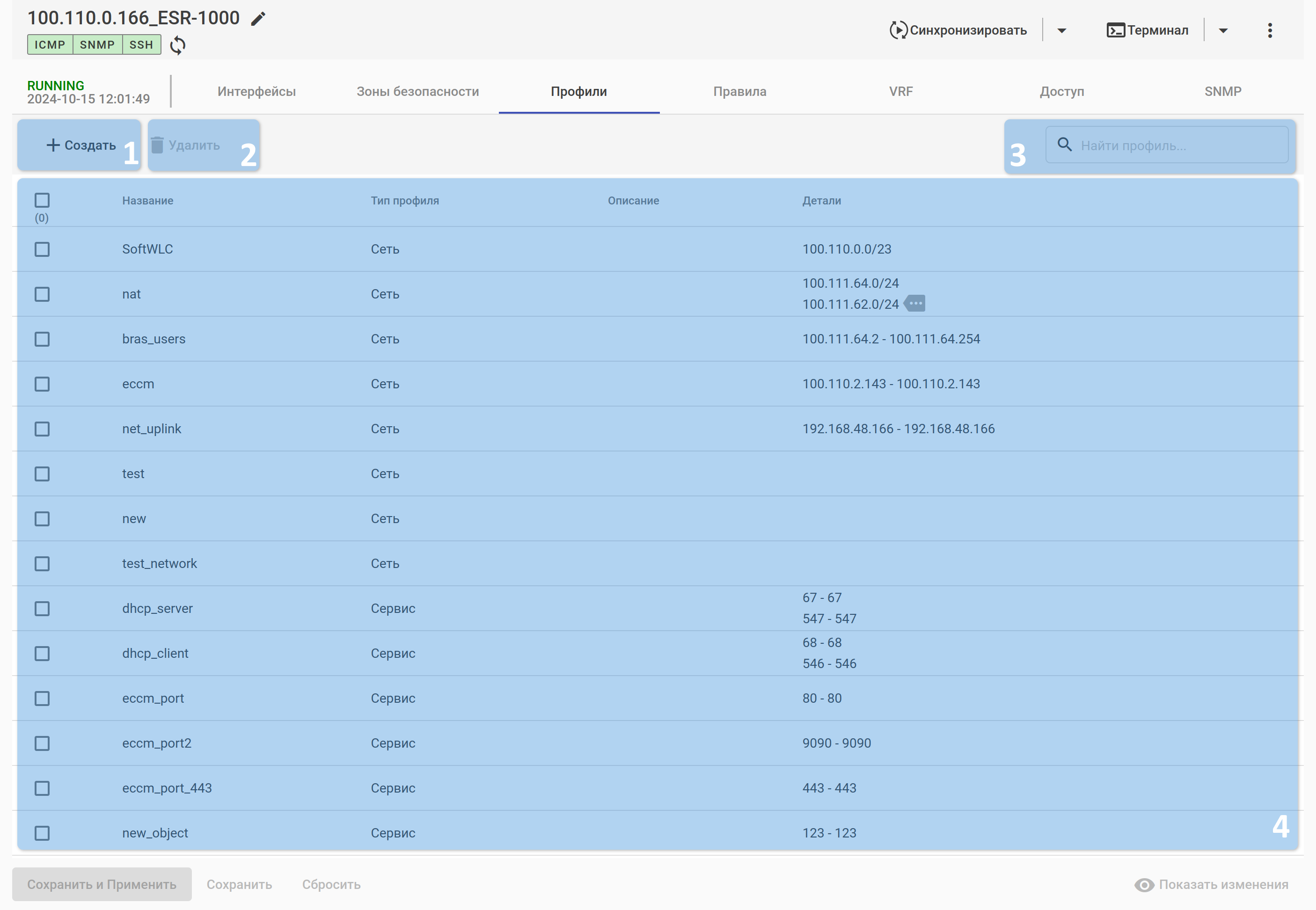
Task: Select the dhcp_server row checkbox
Action: tap(42, 608)
